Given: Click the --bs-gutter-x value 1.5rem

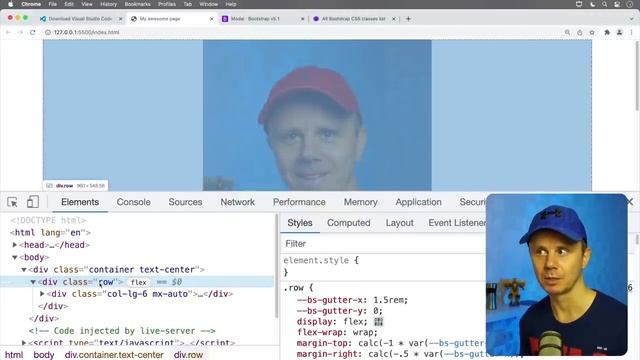Looking at the screenshot, I should click(390, 300).
